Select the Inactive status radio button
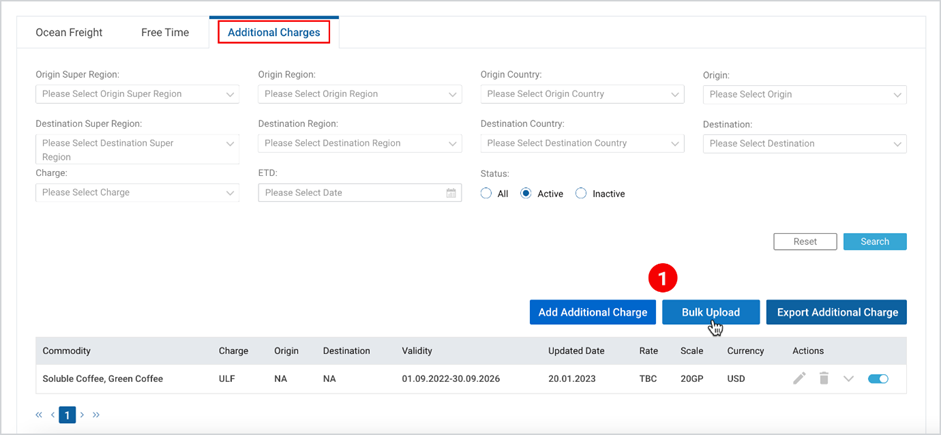 580,194
